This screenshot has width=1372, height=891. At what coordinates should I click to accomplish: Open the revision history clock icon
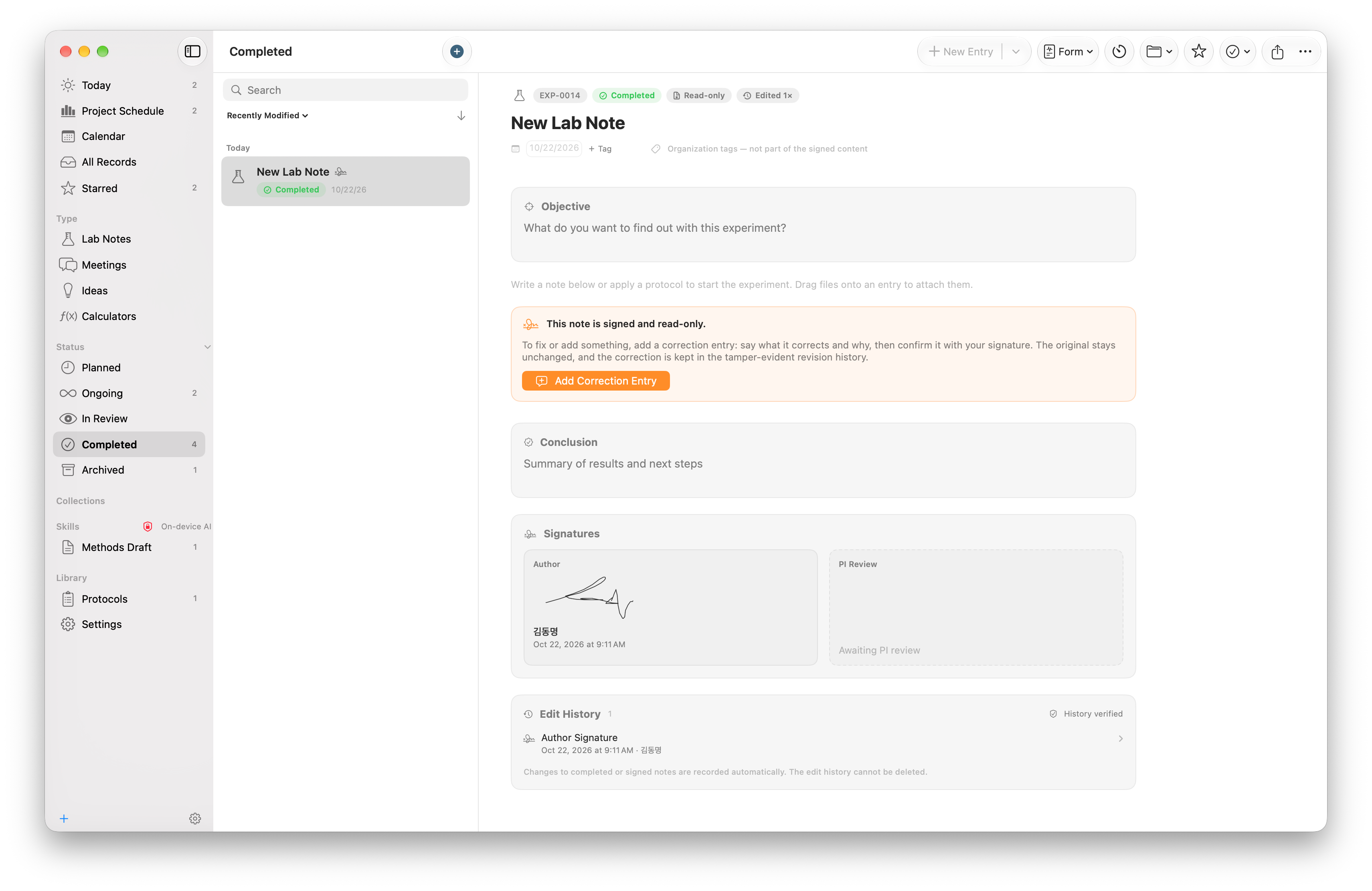pyautogui.click(x=1119, y=51)
